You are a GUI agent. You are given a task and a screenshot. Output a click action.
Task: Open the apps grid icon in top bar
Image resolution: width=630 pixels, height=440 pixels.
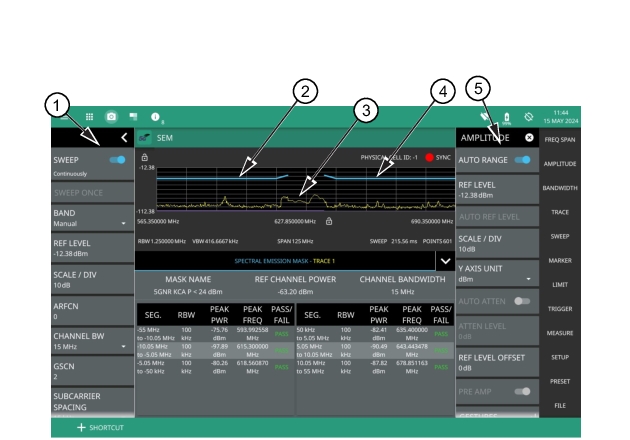click(x=89, y=117)
